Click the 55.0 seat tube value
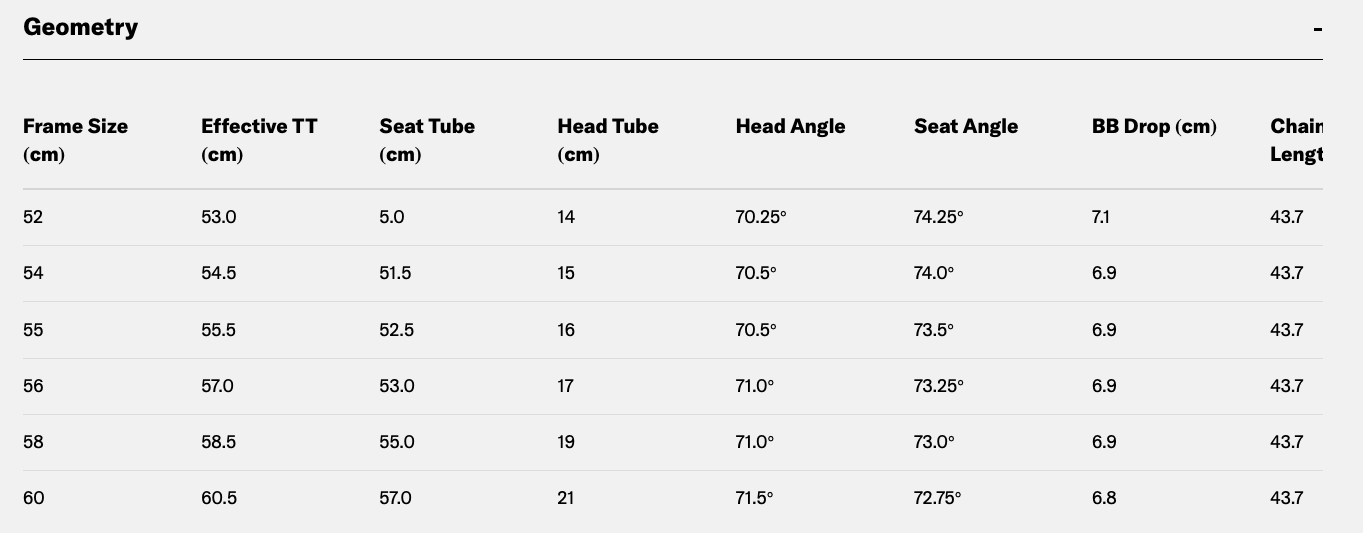The width and height of the screenshot is (1363, 533). [x=397, y=442]
